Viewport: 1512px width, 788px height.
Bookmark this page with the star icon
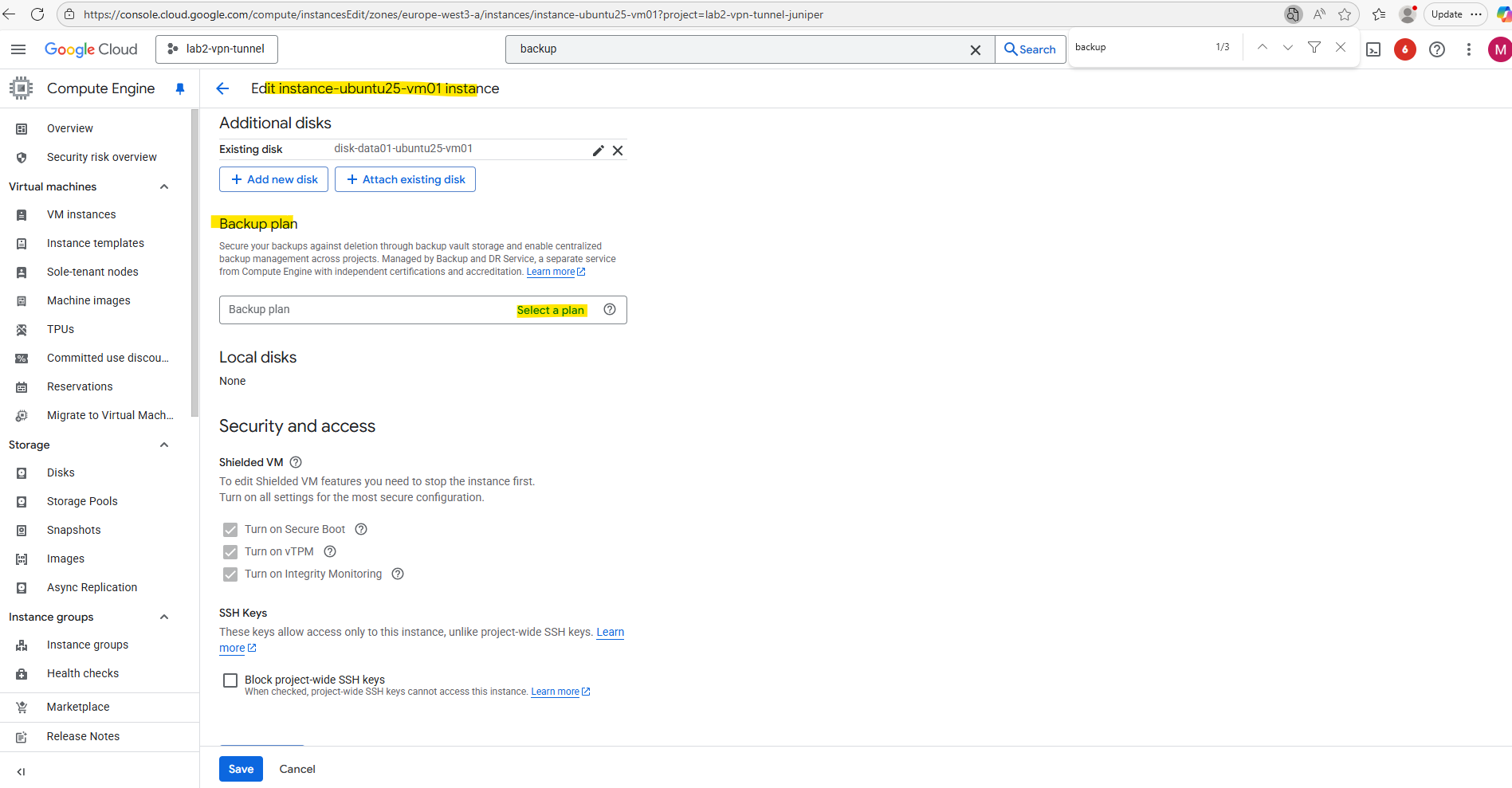tap(1345, 14)
